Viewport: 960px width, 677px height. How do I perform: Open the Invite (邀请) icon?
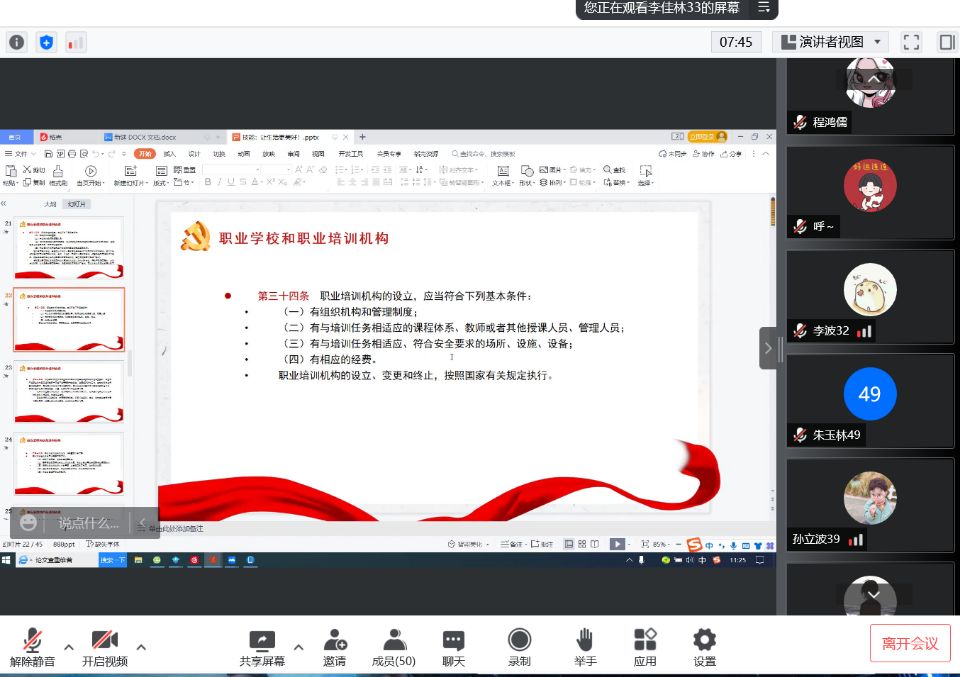[x=334, y=647]
